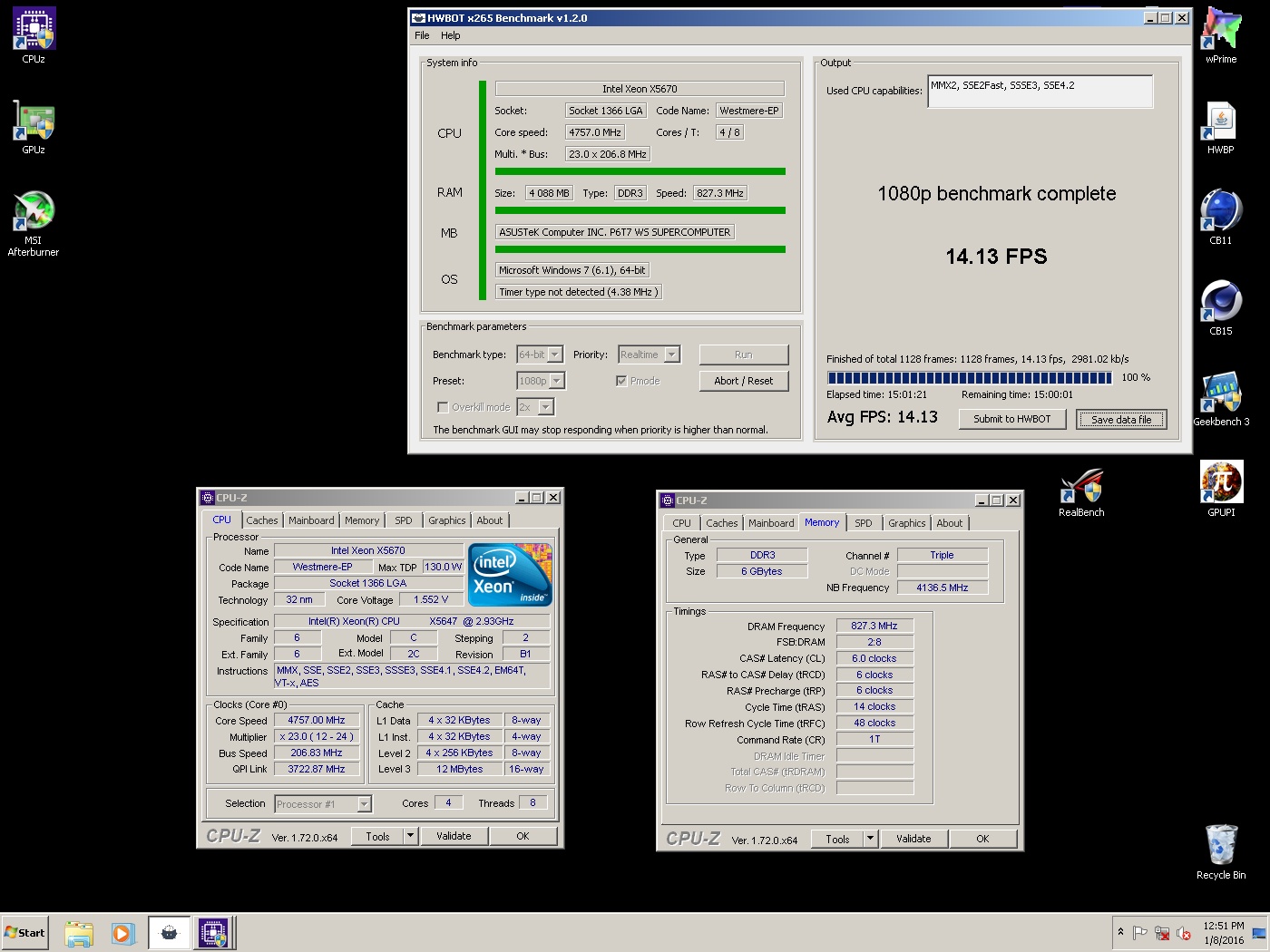Switch to Mainboard tab in left CPU-Z
The image size is (1270, 952).
(x=311, y=520)
